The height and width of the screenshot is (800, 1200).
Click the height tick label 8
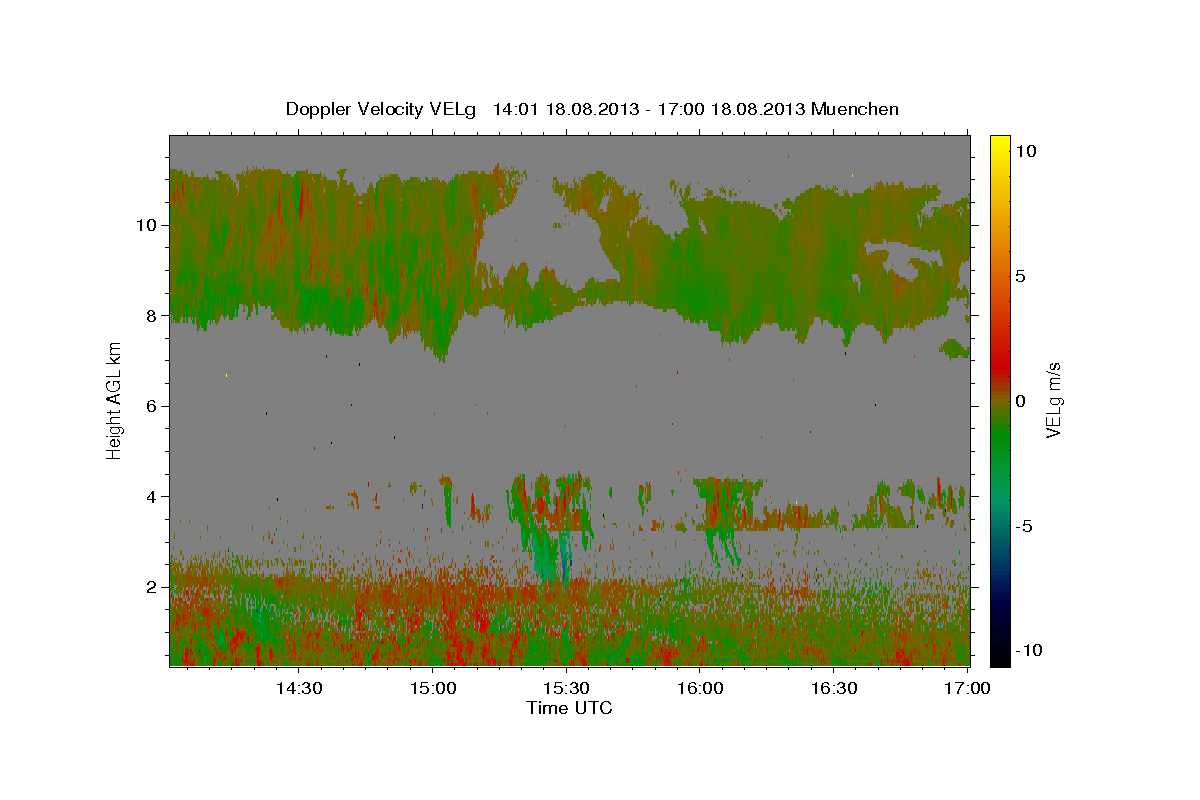coord(153,315)
